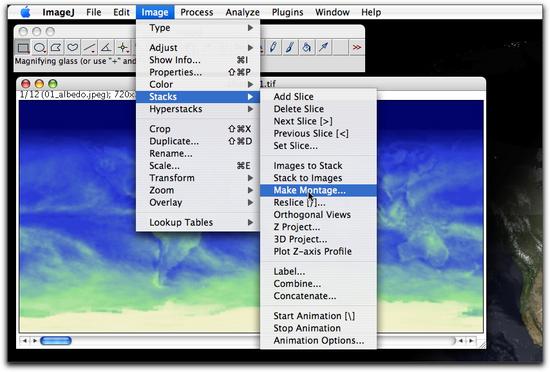Select the Angle tool
This screenshot has height=372, width=550.
pos(106,48)
